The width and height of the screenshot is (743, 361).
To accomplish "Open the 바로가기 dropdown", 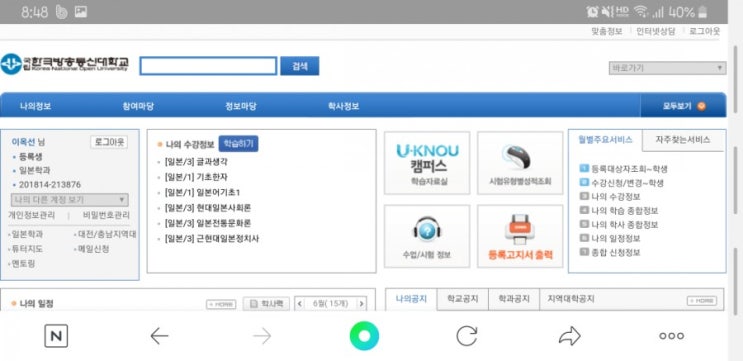I will [667, 68].
